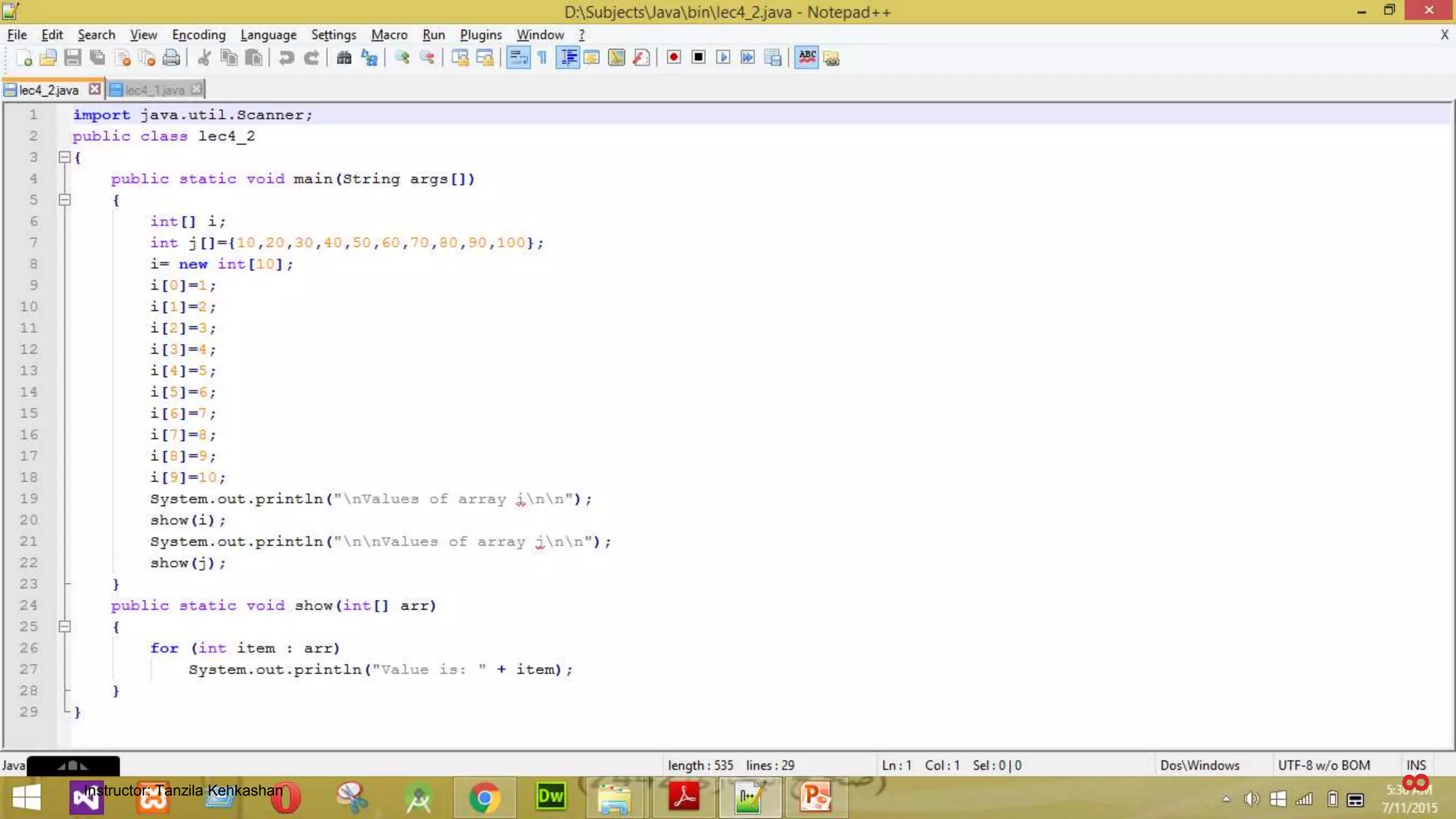
Task: Click the Print toolbar icon
Action: [171, 58]
